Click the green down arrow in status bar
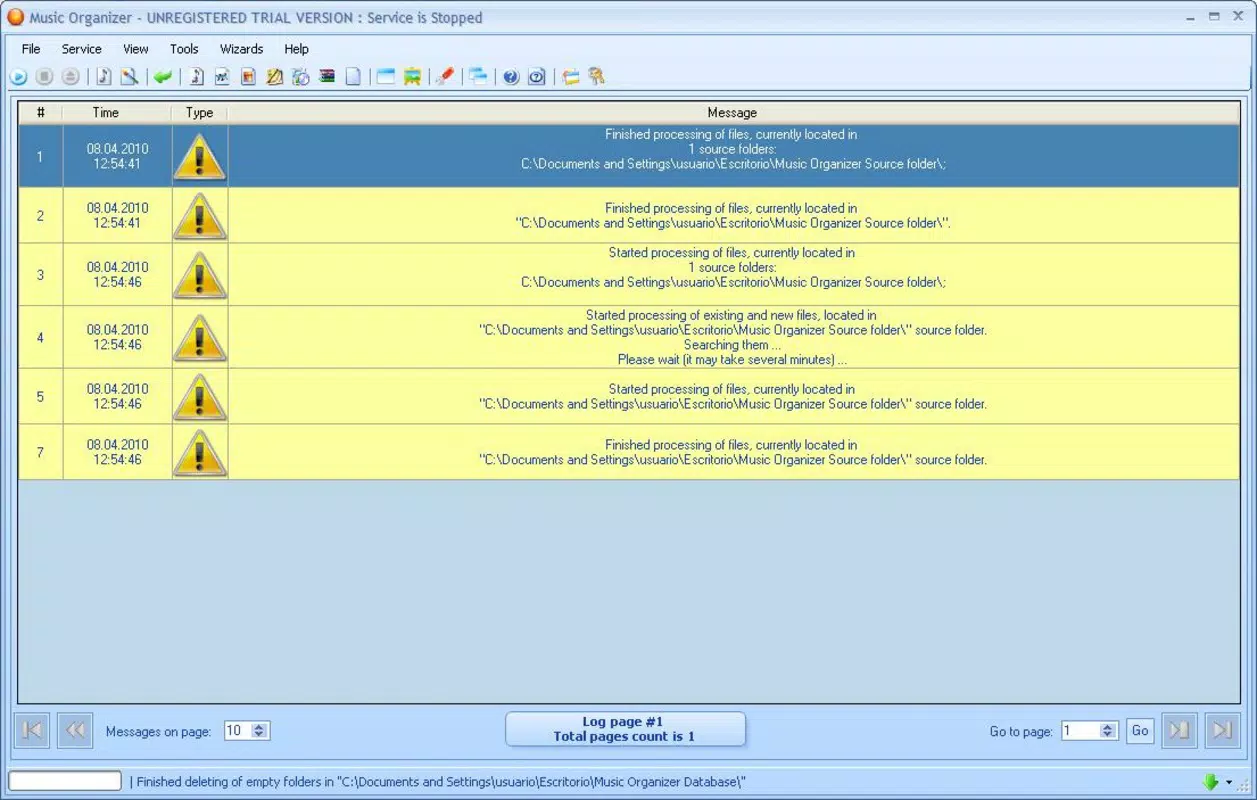This screenshot has width=1257, height=800. 1211,782
